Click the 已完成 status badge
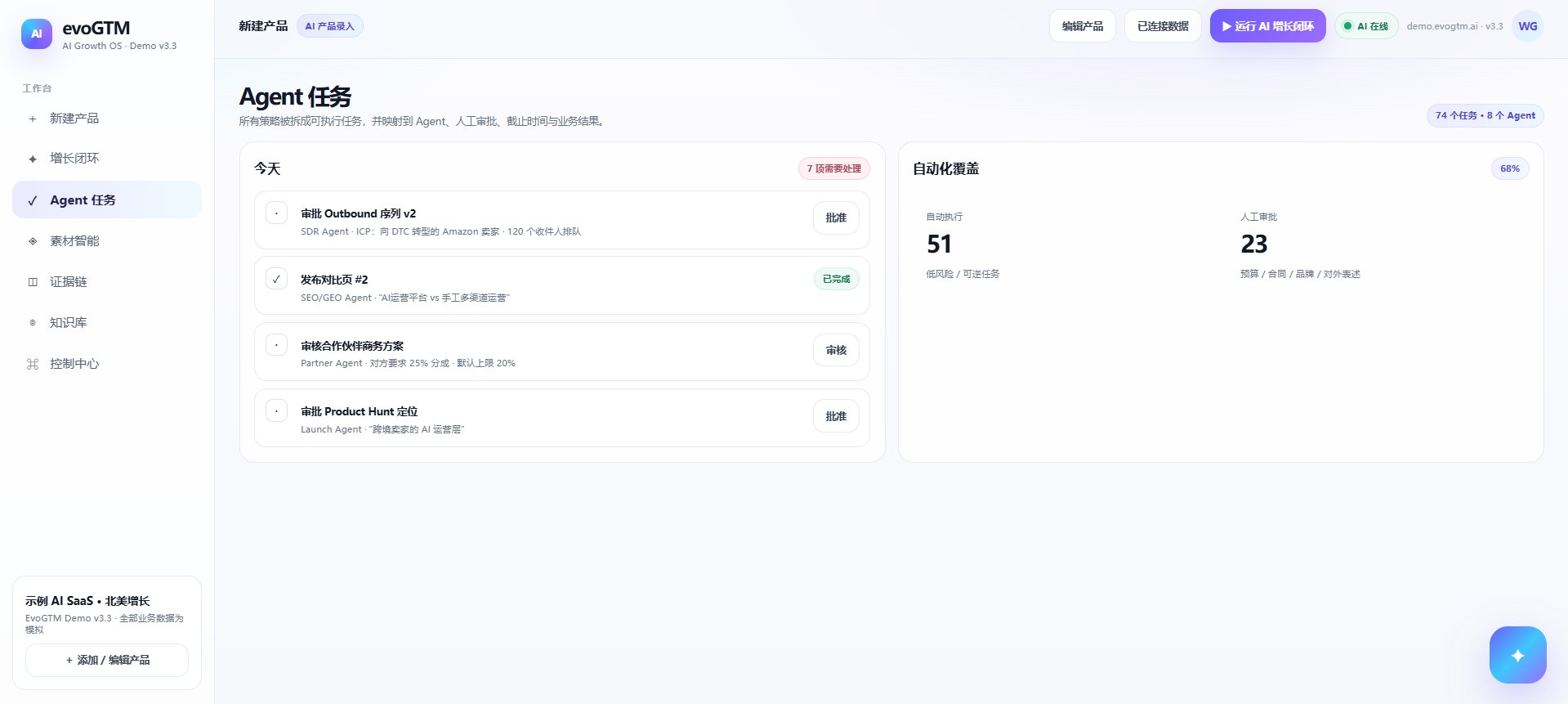Screen dimensions: 1568x704 coord(836,279)
